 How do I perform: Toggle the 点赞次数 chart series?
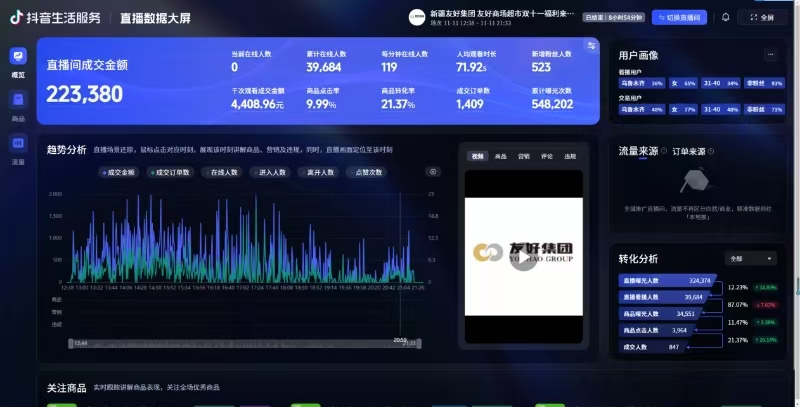pos(367,172)
